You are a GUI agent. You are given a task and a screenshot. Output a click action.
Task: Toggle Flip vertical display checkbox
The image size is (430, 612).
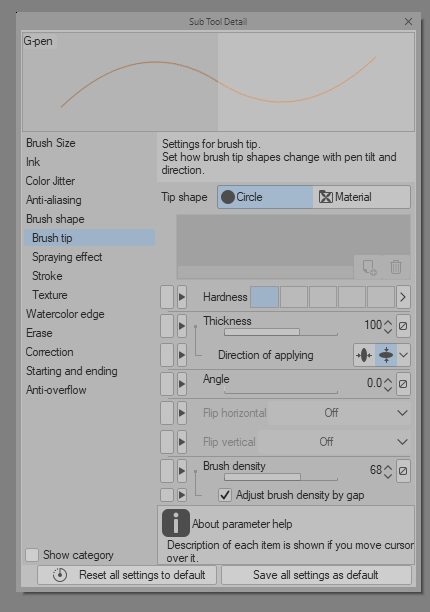(167, 442)
